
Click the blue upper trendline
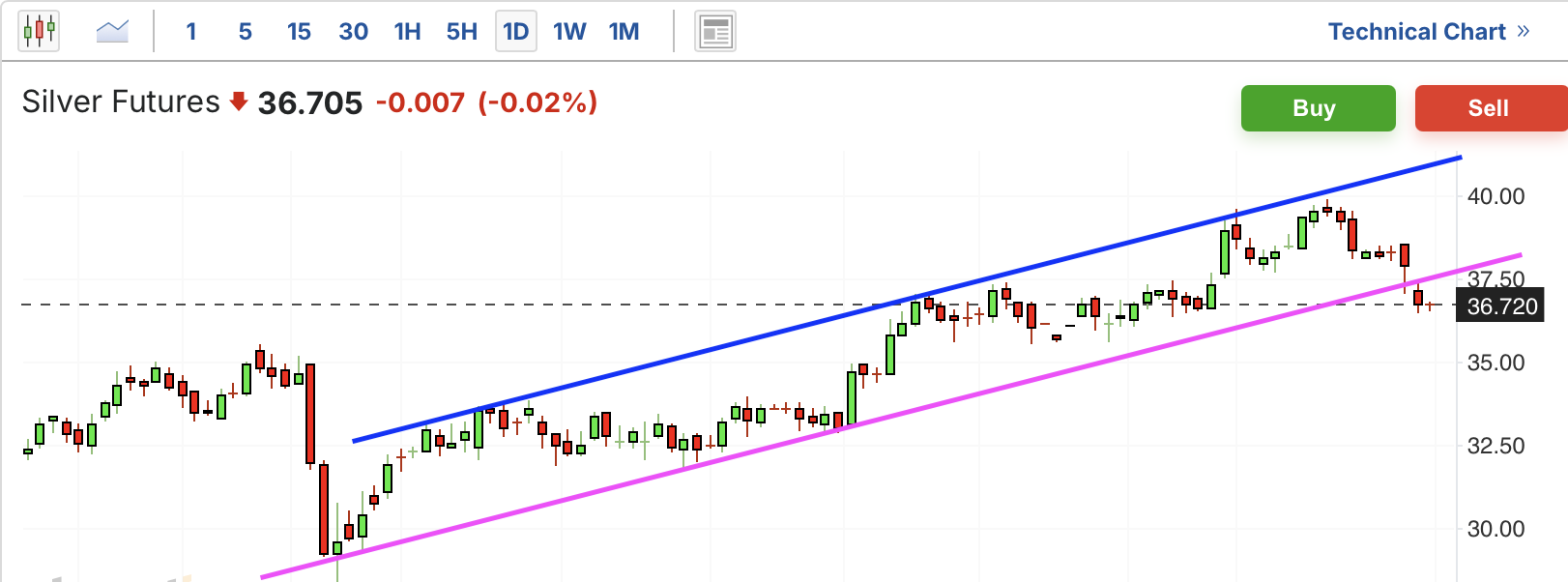click(907, 299)
